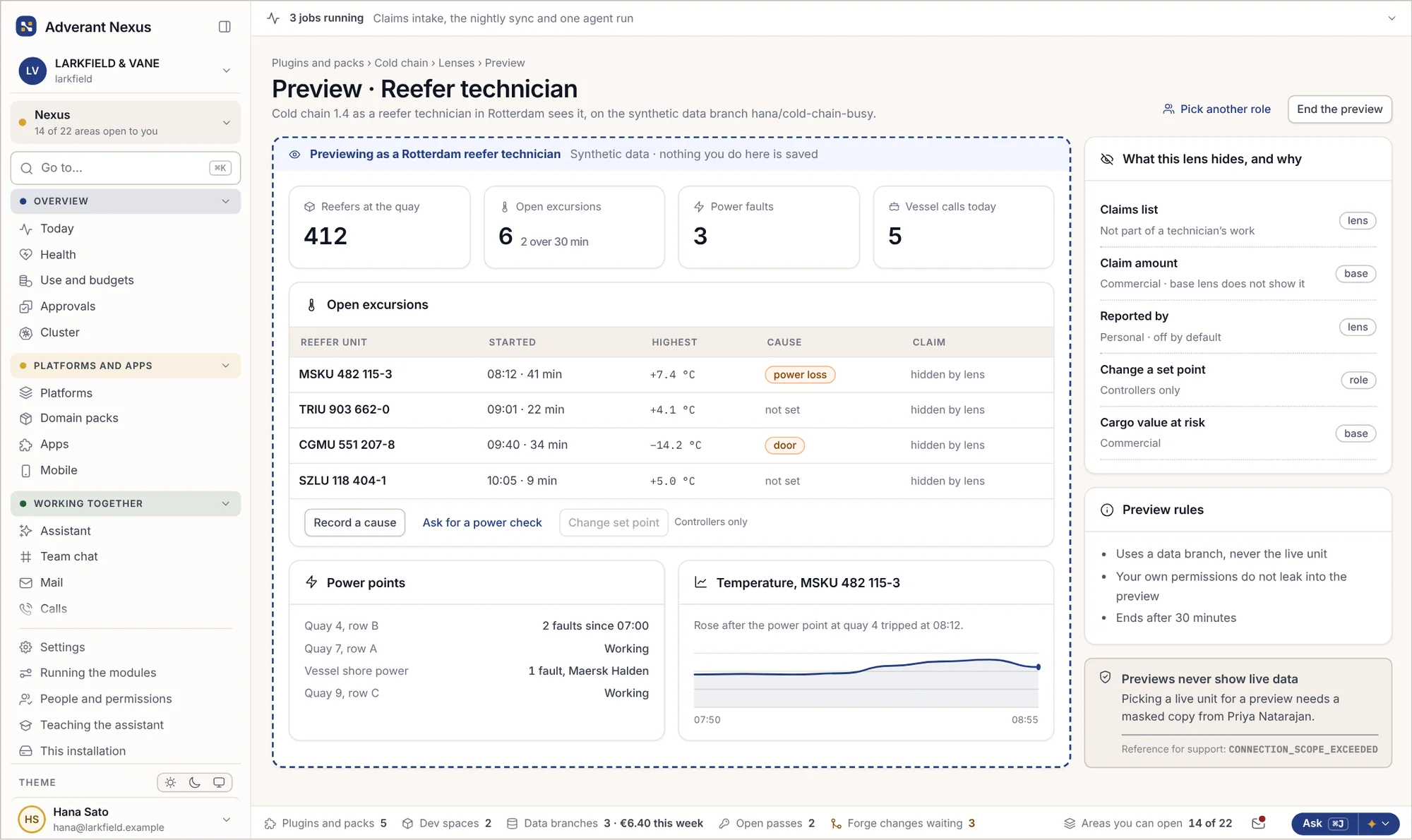
Task: Click the Approvals icon in sidebar
Action: [x=26, y=306]
